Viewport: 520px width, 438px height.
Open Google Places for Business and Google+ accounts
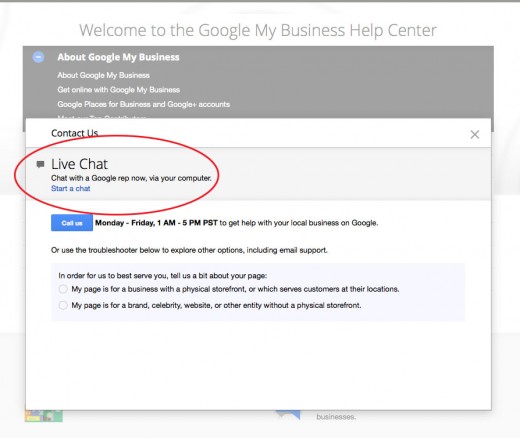144,104
